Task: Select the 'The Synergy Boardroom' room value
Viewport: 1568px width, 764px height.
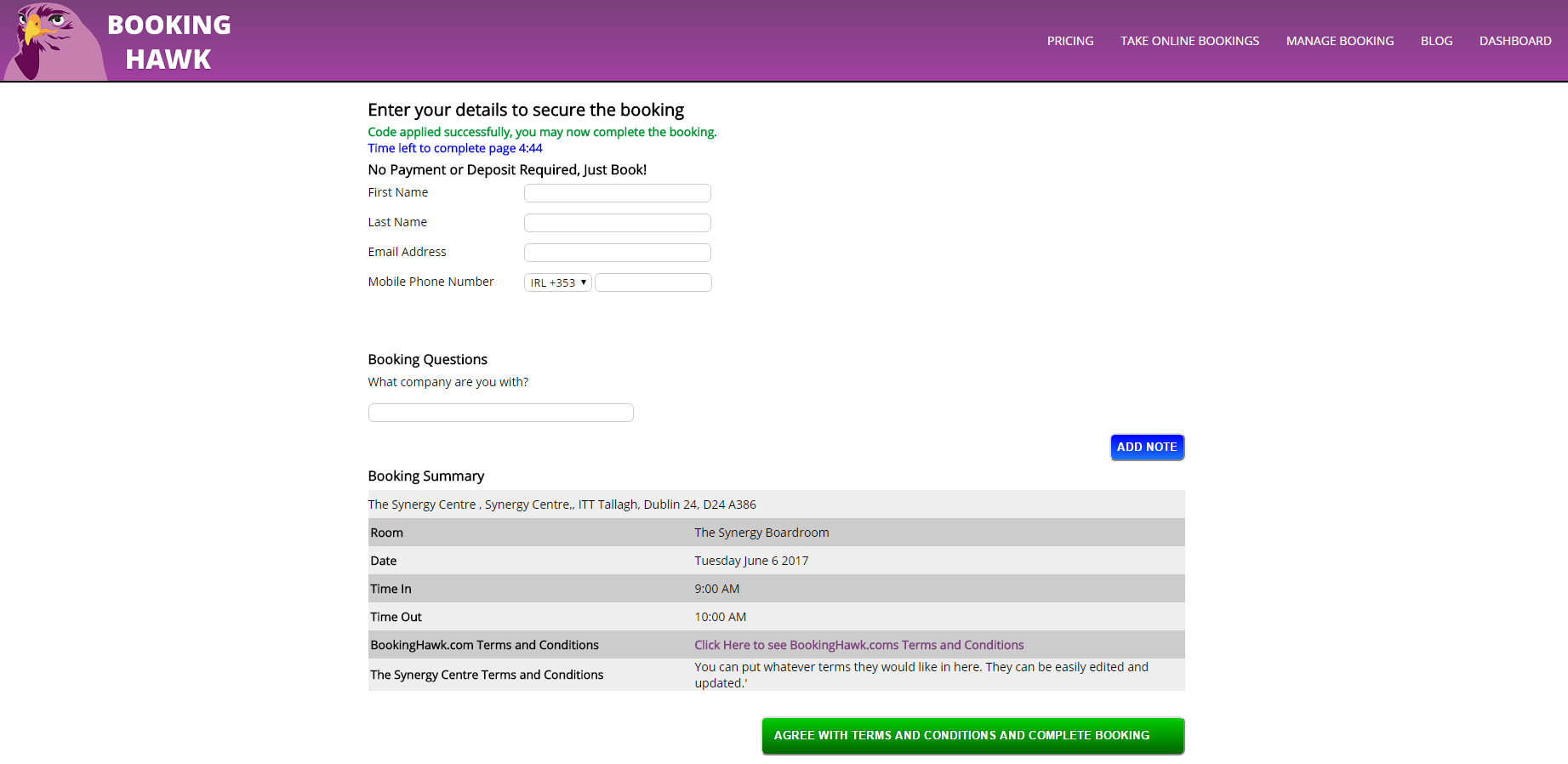Action: [761, 533]
